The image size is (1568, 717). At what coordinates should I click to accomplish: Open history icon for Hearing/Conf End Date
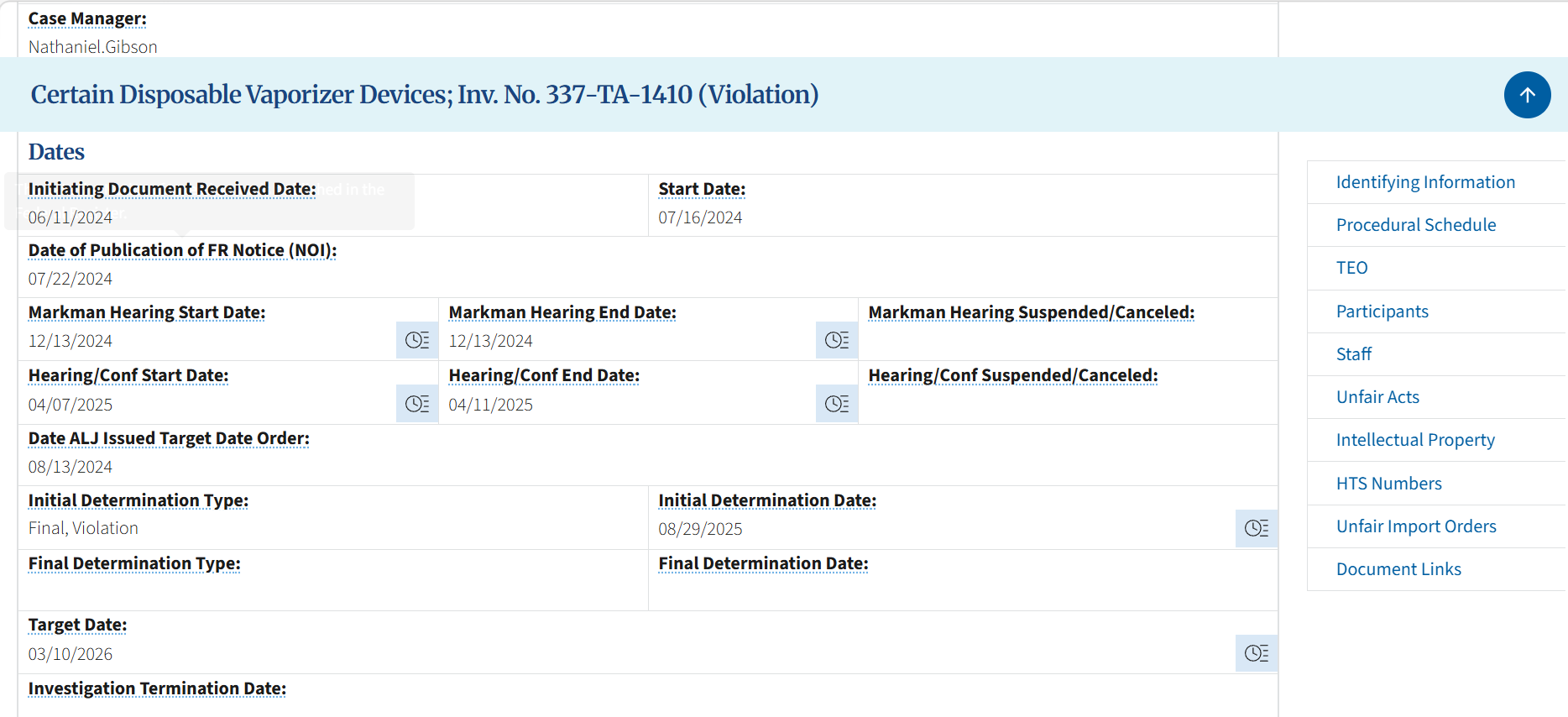tap(837, 404)
